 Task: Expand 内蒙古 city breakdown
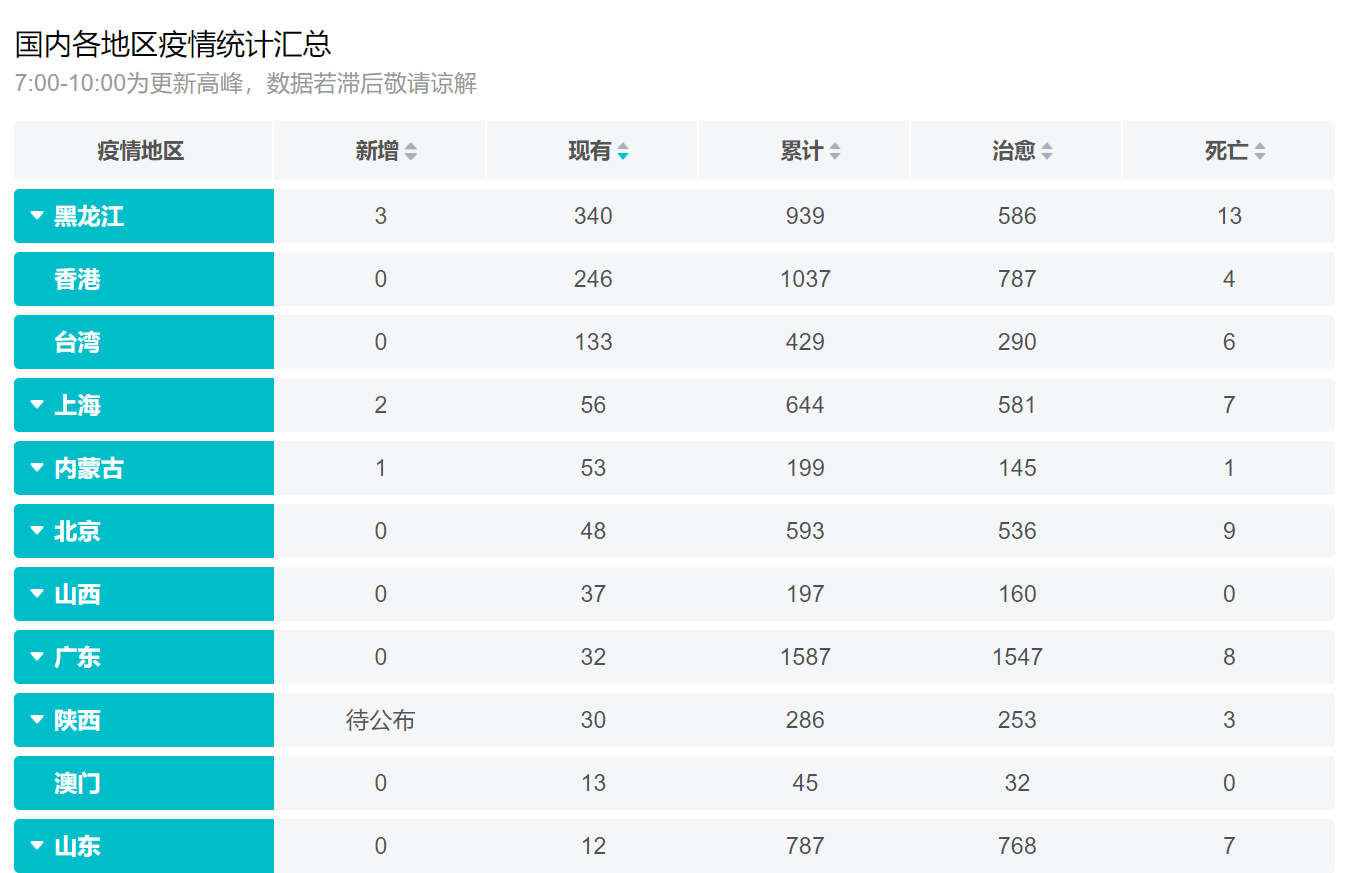click(37, 468)
